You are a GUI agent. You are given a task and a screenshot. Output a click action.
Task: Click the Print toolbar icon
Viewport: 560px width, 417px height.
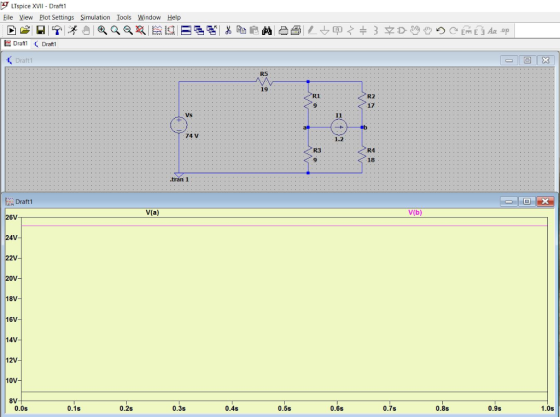pos(283,31)
